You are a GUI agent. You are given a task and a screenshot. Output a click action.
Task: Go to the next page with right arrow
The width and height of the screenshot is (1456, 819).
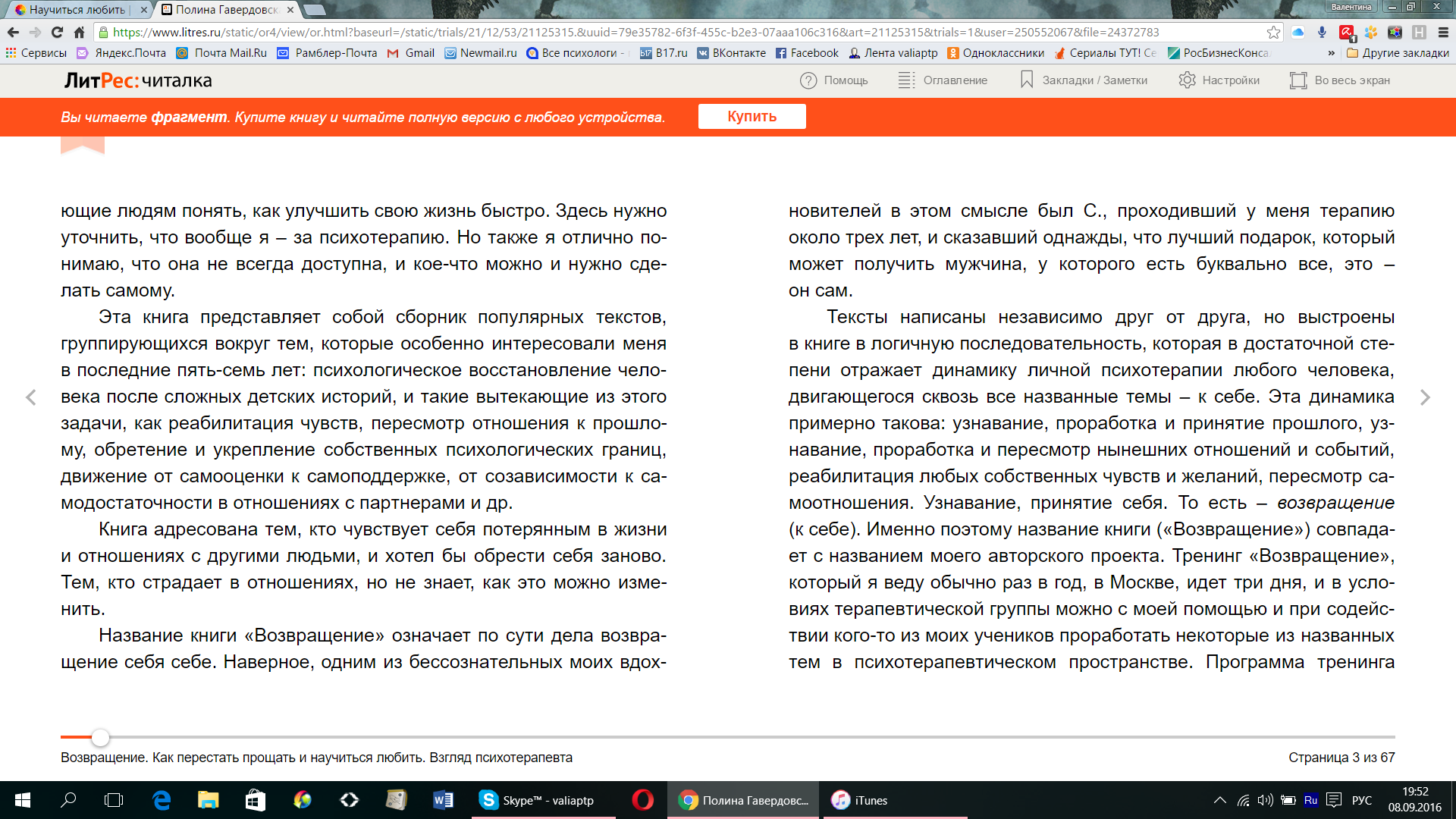point(1426,397)
